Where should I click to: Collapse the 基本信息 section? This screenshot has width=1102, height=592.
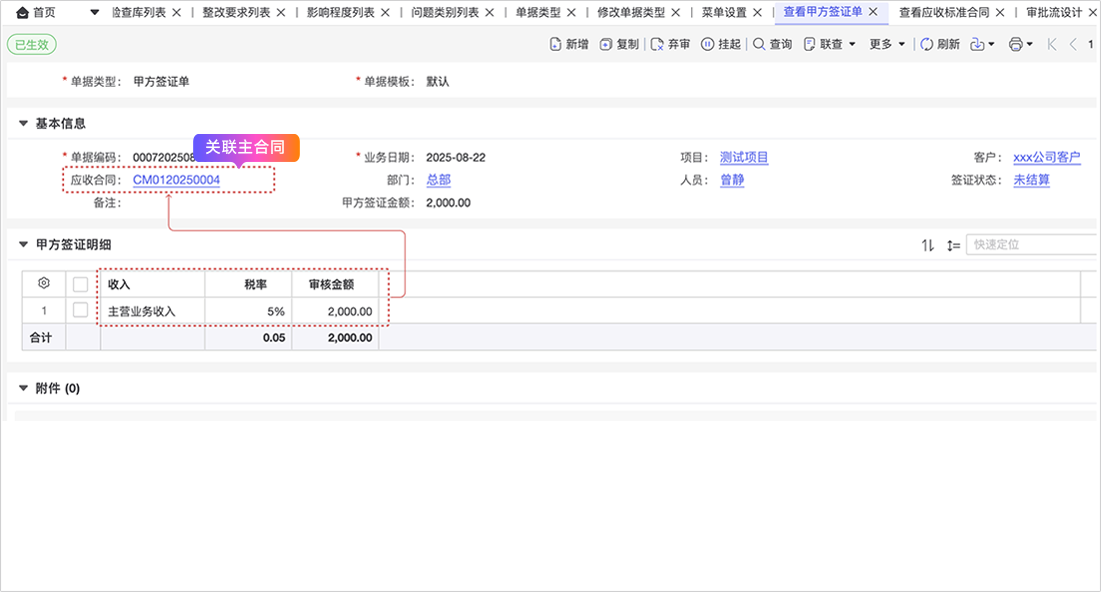pyautogui.click(x=23, y=124)
